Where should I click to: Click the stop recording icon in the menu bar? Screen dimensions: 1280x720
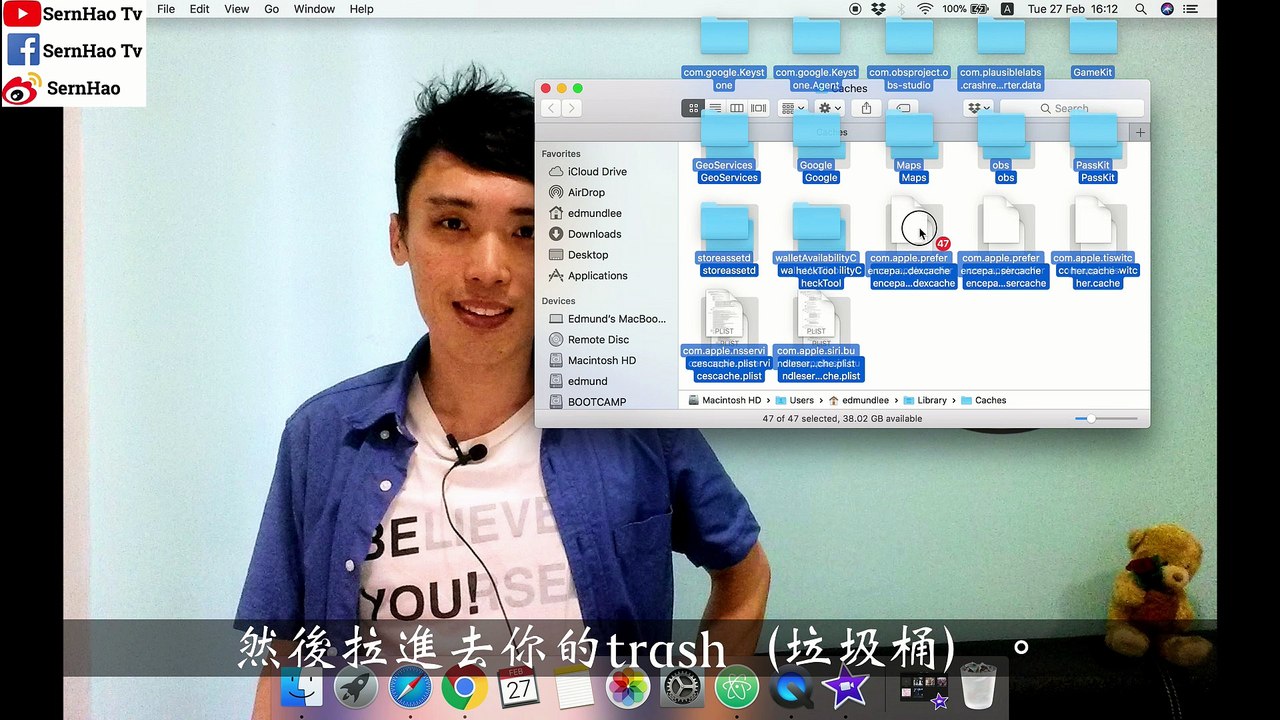click(x=855, y=9)
